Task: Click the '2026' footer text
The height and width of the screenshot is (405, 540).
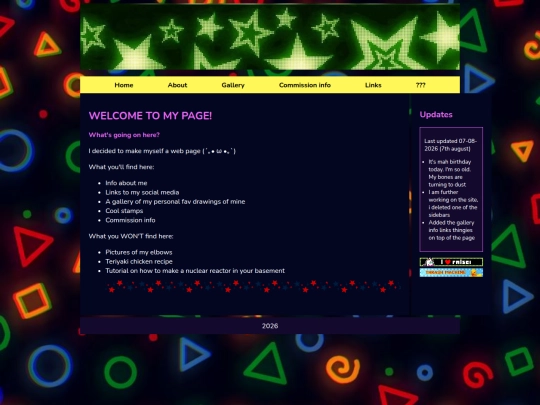Action: pyautogui.click(x=270, y=326)
